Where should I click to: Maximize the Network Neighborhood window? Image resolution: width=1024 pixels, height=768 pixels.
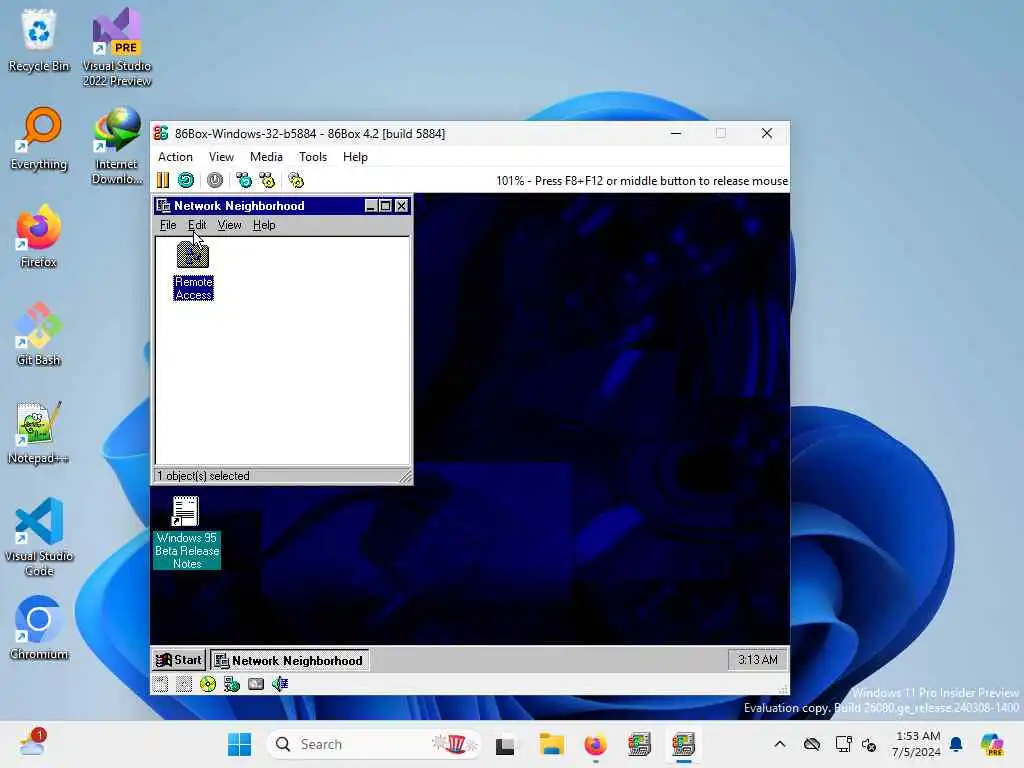[x=385, y=206]
